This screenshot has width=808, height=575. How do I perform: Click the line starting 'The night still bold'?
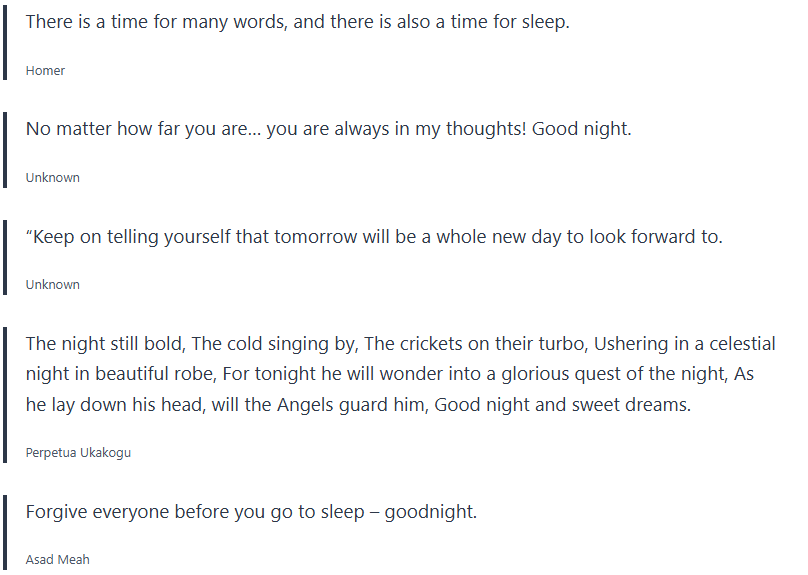click(x=400, y=344)
